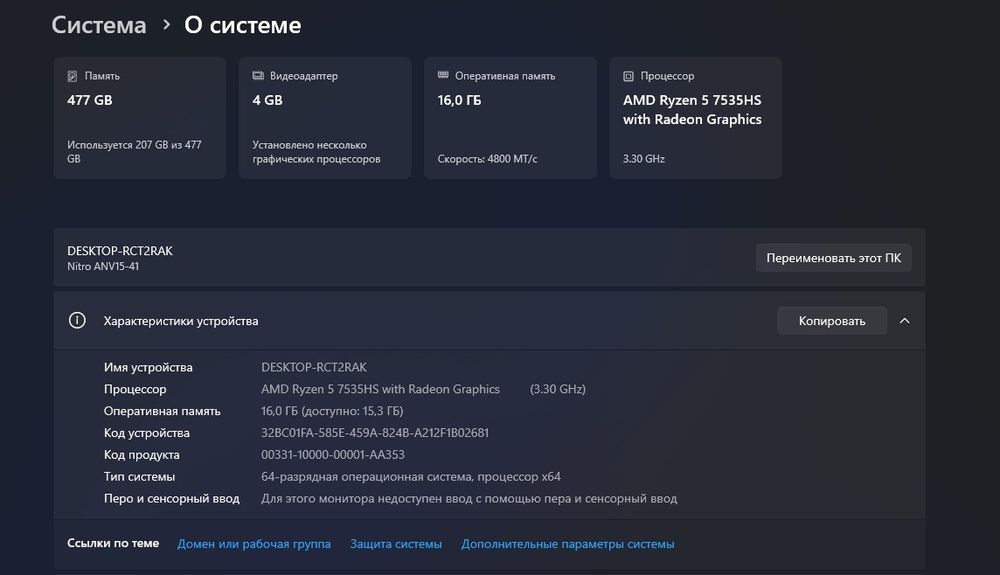1000x575 pixels.
Task: Click the Ссылки по теме label
Action: 113,543
